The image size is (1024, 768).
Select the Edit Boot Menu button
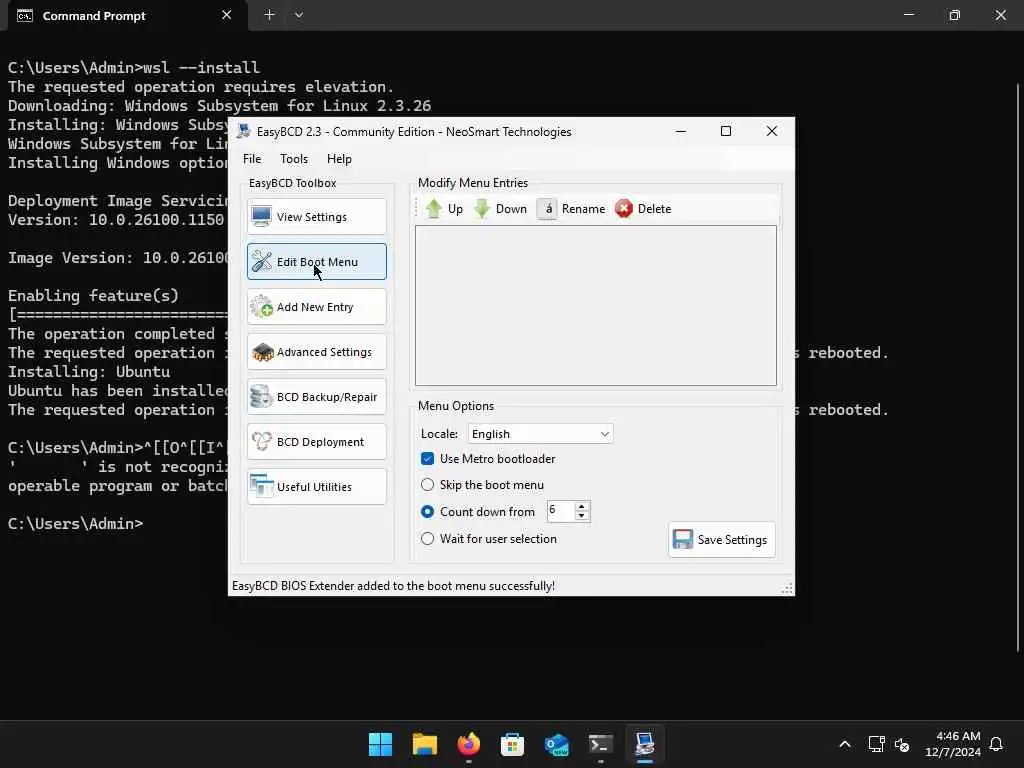tap(317, 261)
